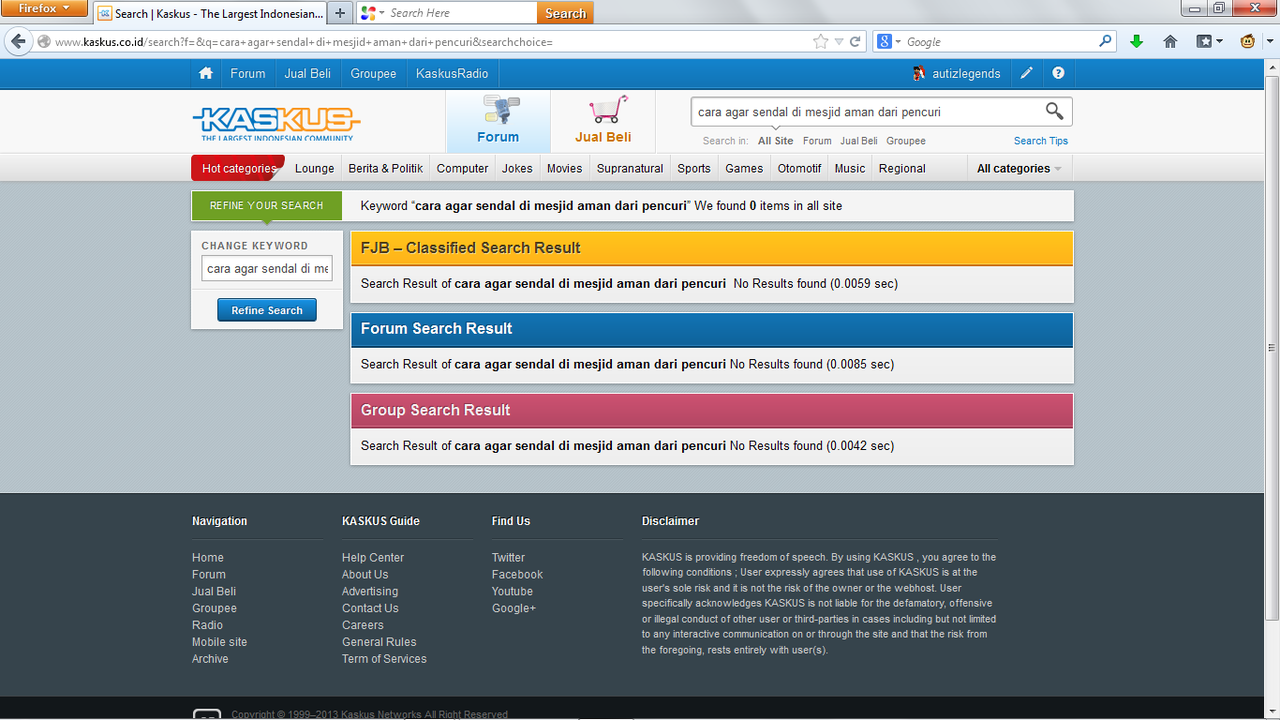Open the help question mark icon
1280x720 pixels.
pos(1058,73)
